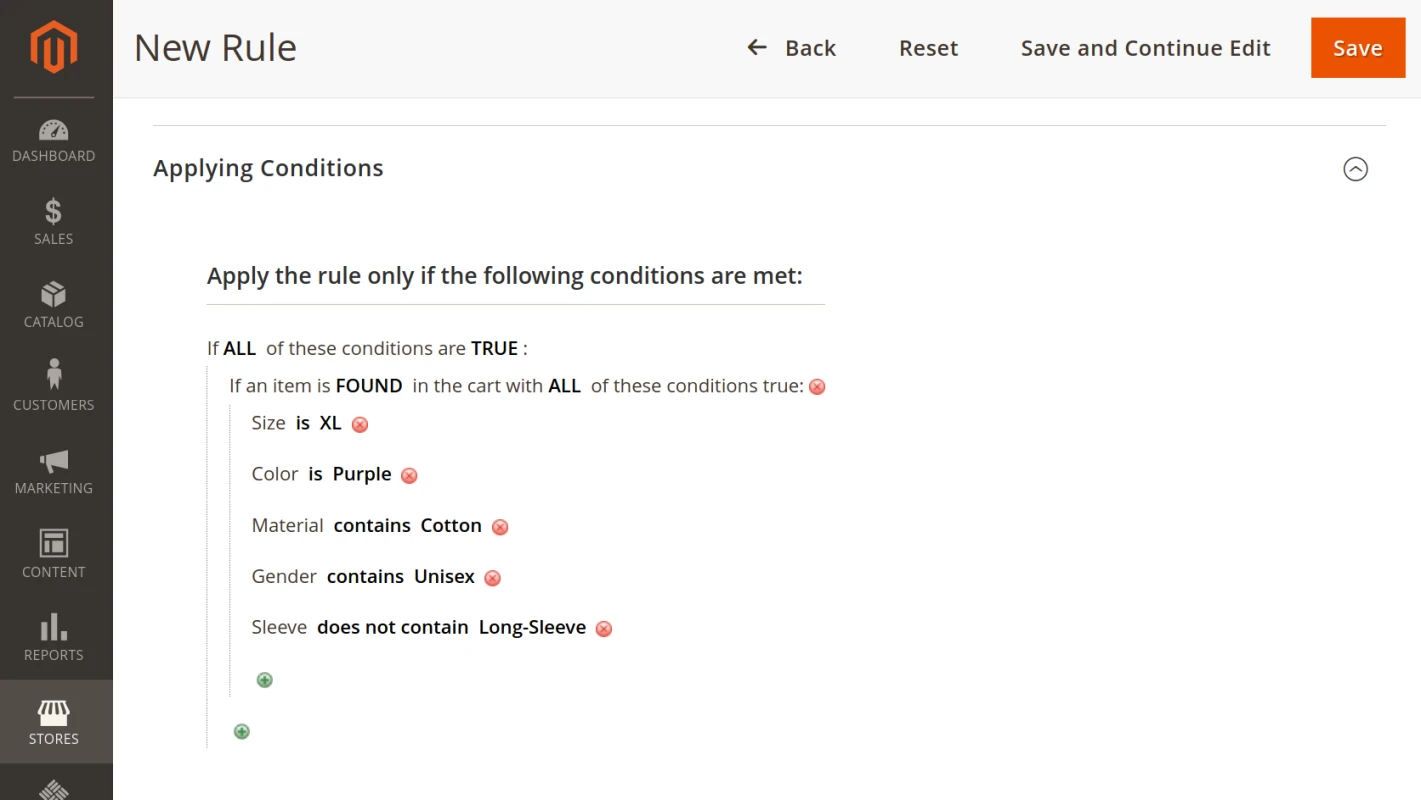Add a new child condition with the plus icon

pyautogui.click(x=264, y=679)
